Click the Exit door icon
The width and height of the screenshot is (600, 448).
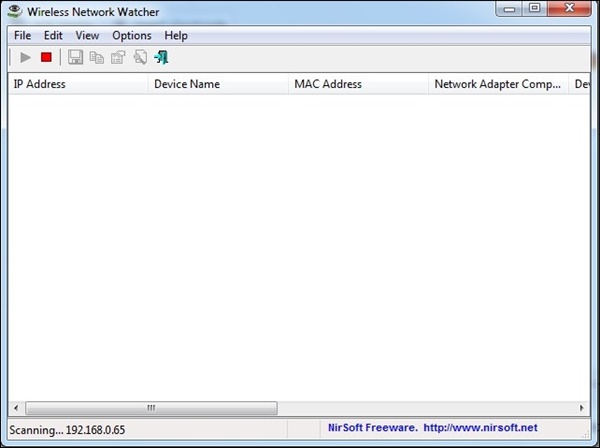point(161,58)
